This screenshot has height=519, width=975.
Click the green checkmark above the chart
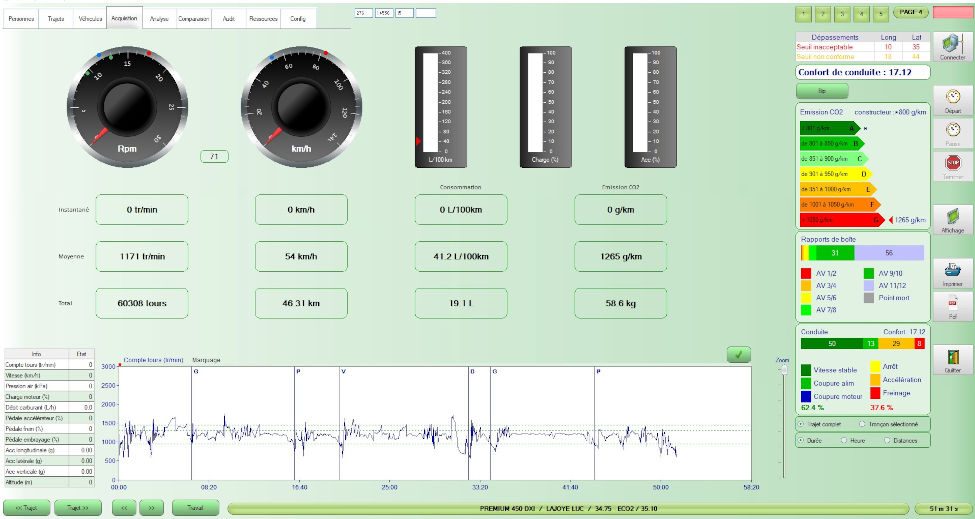pos(738,353)
